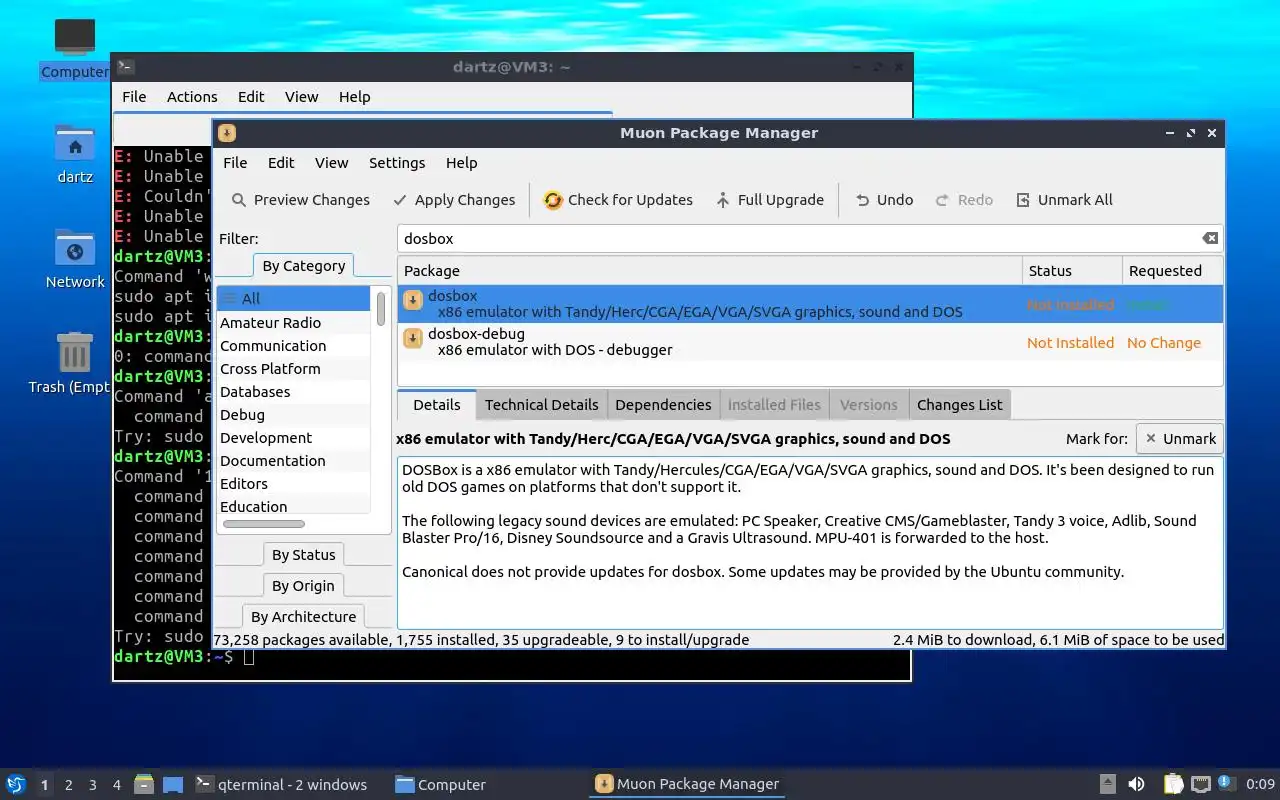Open the Network desktop icon
Image resolution: width=1280 pixels, height=800 pixels.
click(75, 260)
